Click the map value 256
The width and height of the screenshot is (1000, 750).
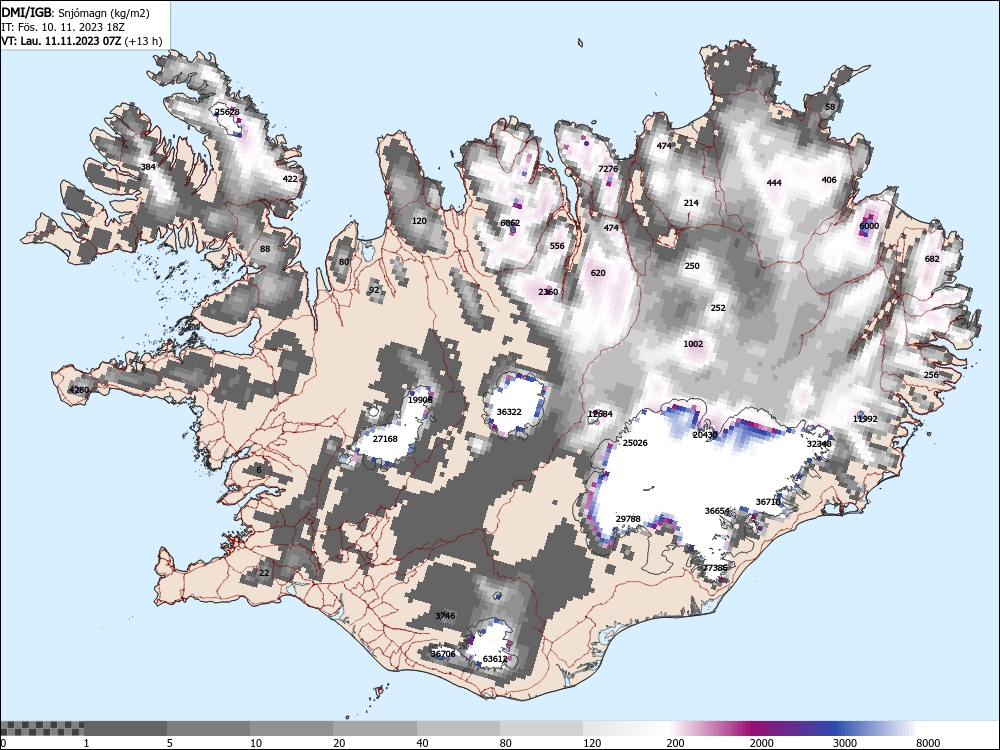coord(931,374)
